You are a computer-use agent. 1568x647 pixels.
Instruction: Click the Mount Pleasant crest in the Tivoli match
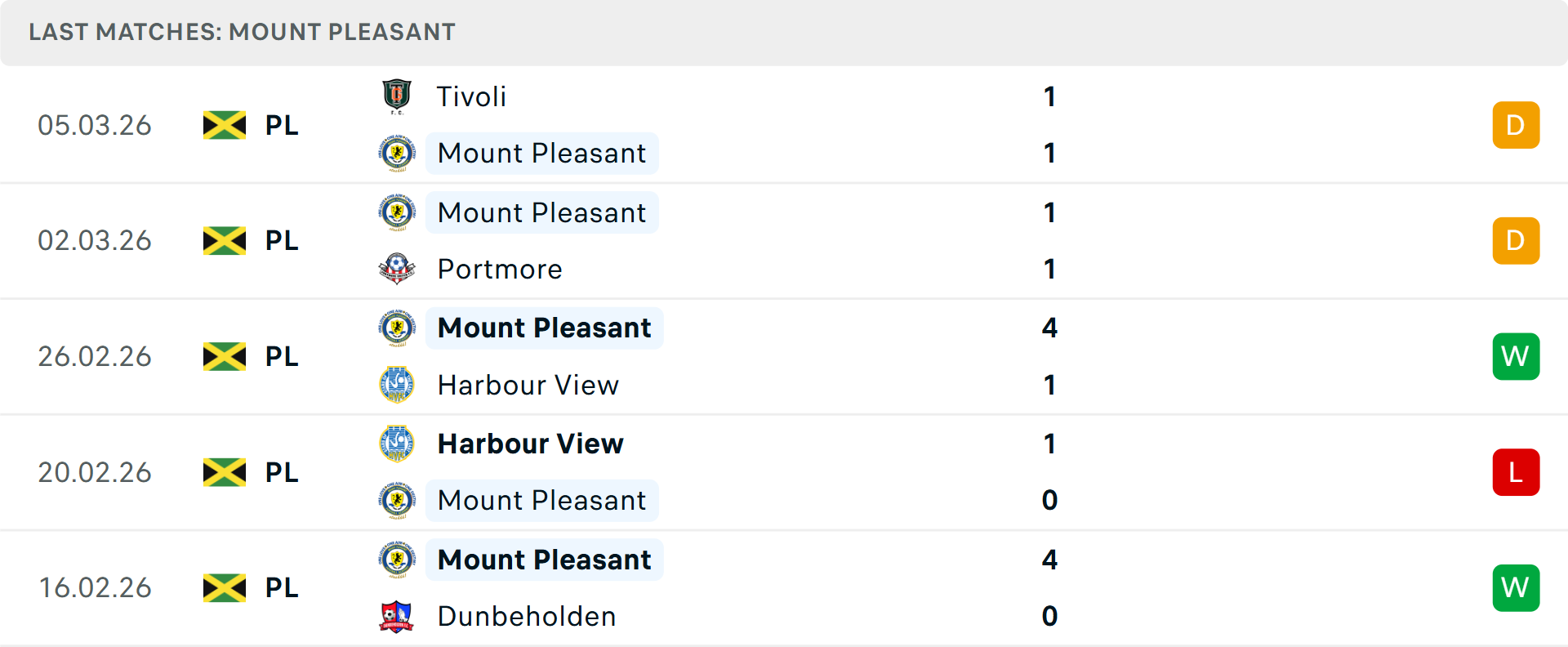(x=397, y=153)
